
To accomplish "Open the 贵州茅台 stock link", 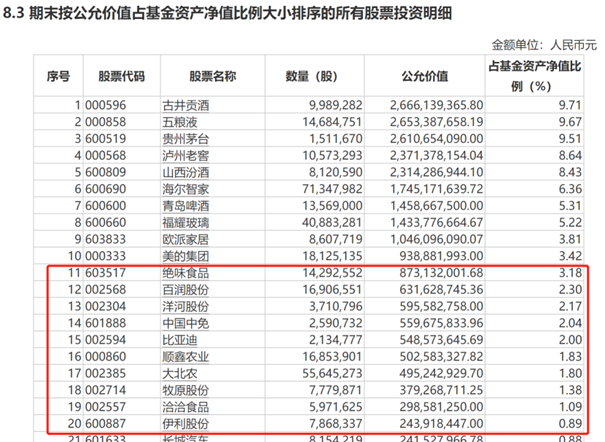I will tap(186, 139).
